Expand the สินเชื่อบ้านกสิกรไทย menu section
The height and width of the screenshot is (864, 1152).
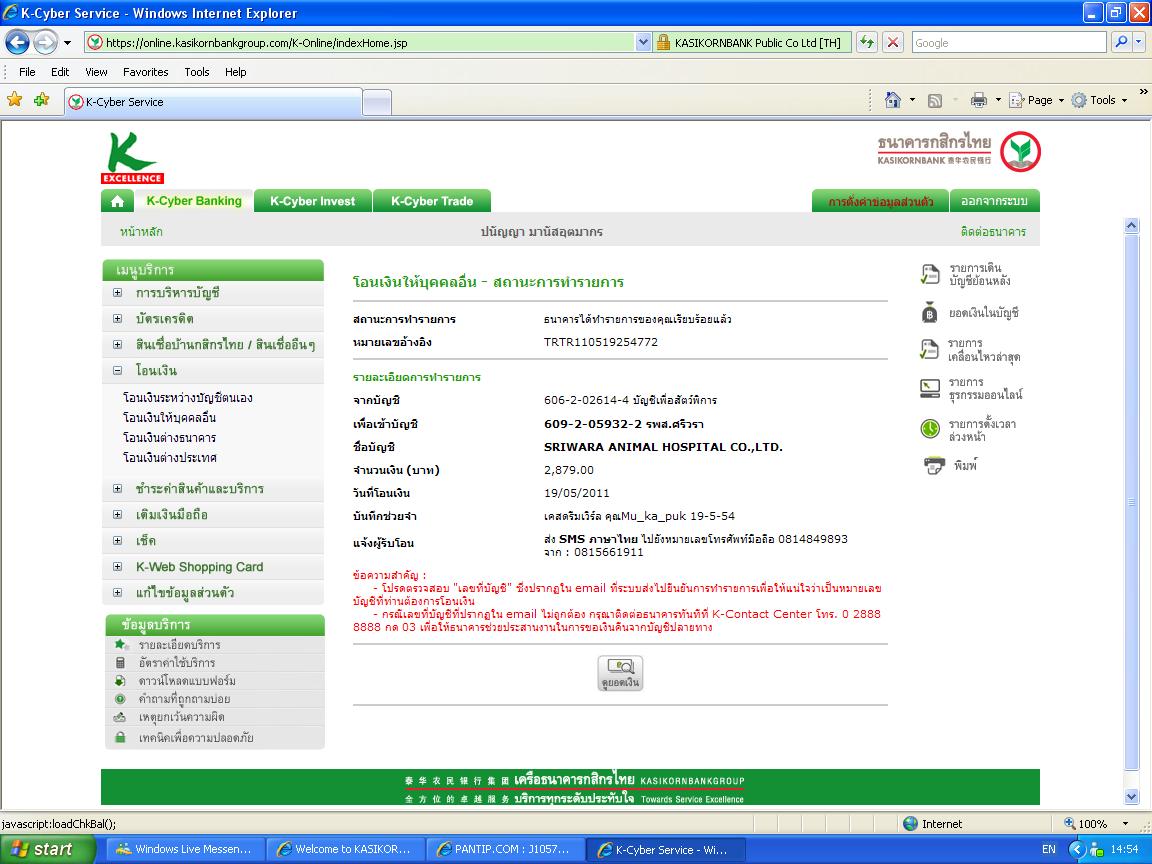tap(118, 345)
